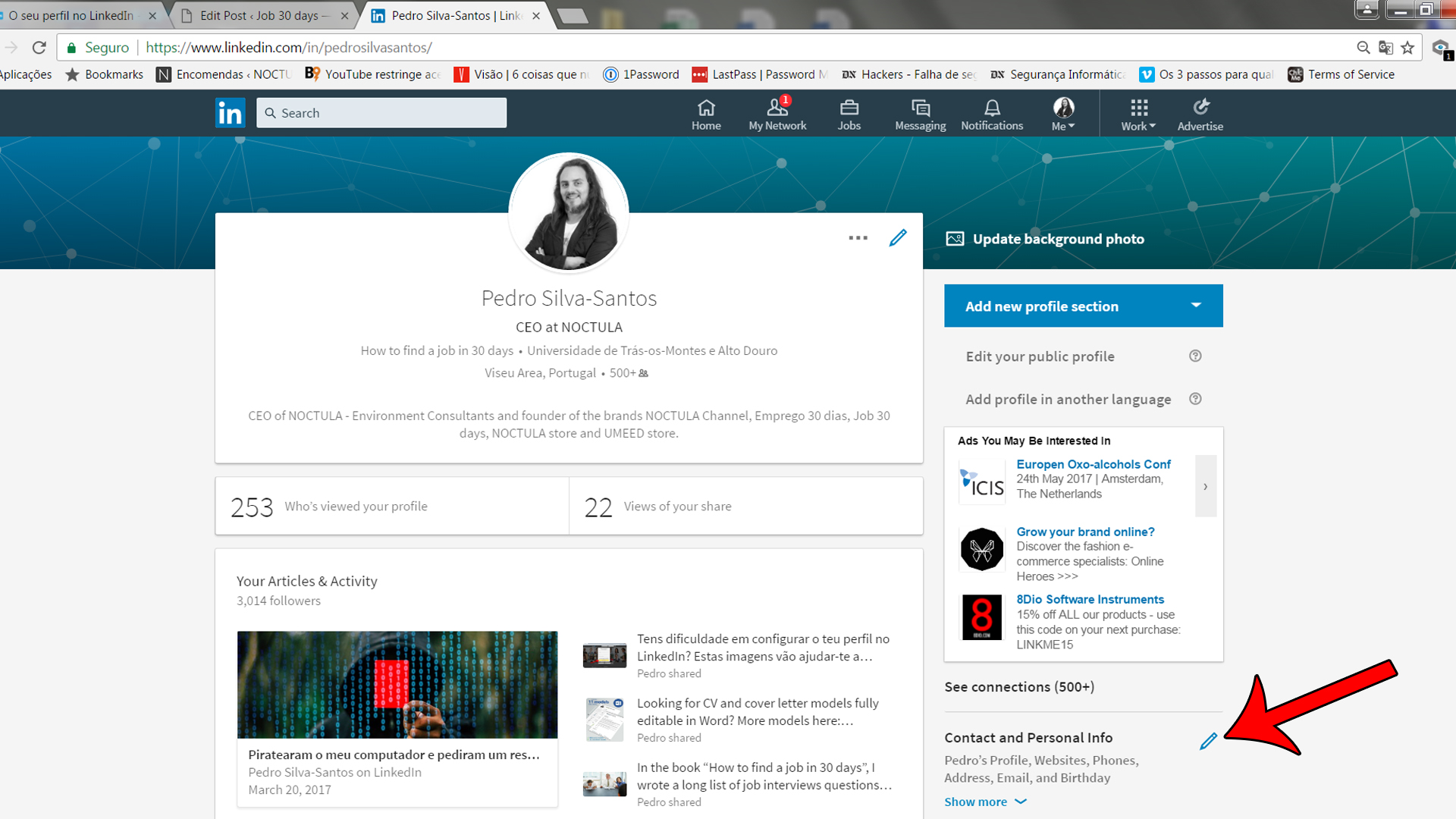This screenshot has height=819, width=1456.
Task: Open Terms of Service bookmark
Action: 1341,74
